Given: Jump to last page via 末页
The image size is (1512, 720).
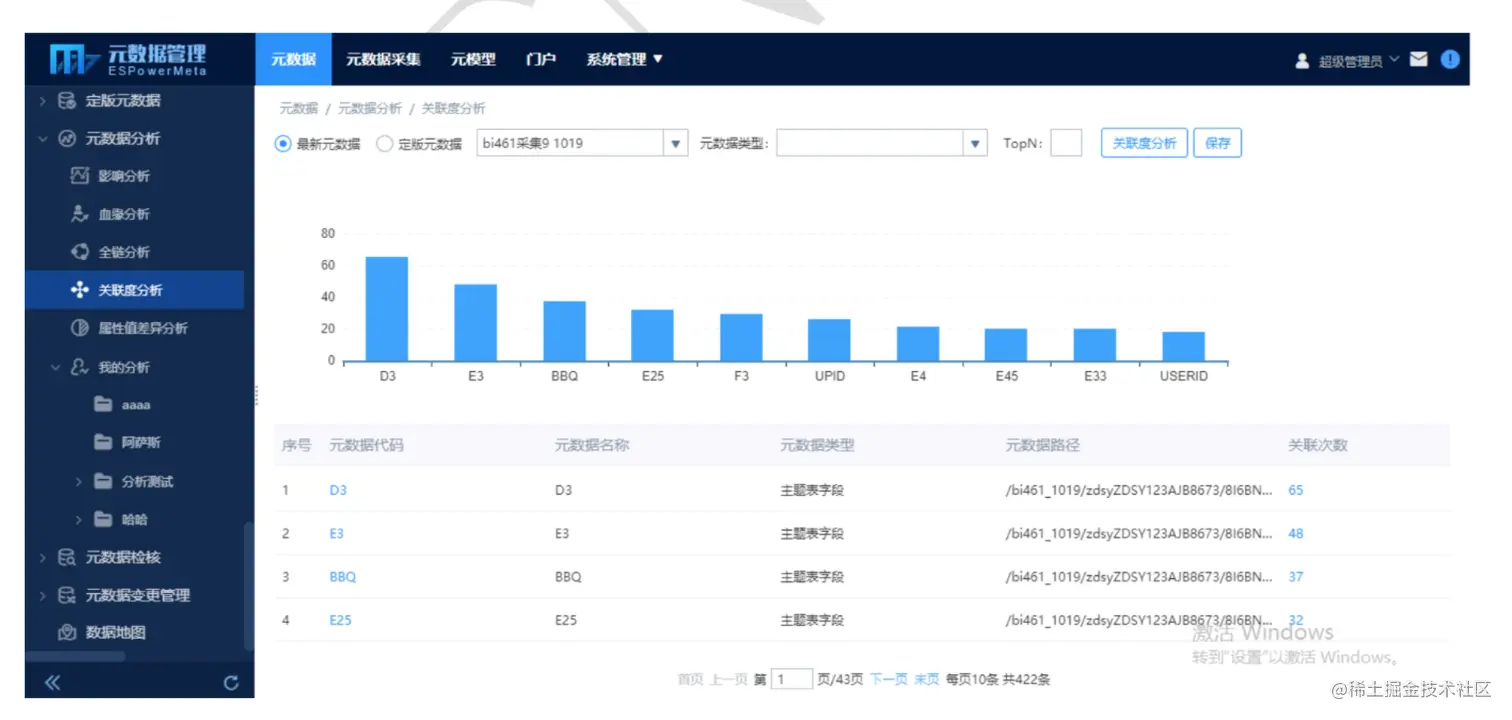Looking at the screenshot, I should click(x=927, y=680).
